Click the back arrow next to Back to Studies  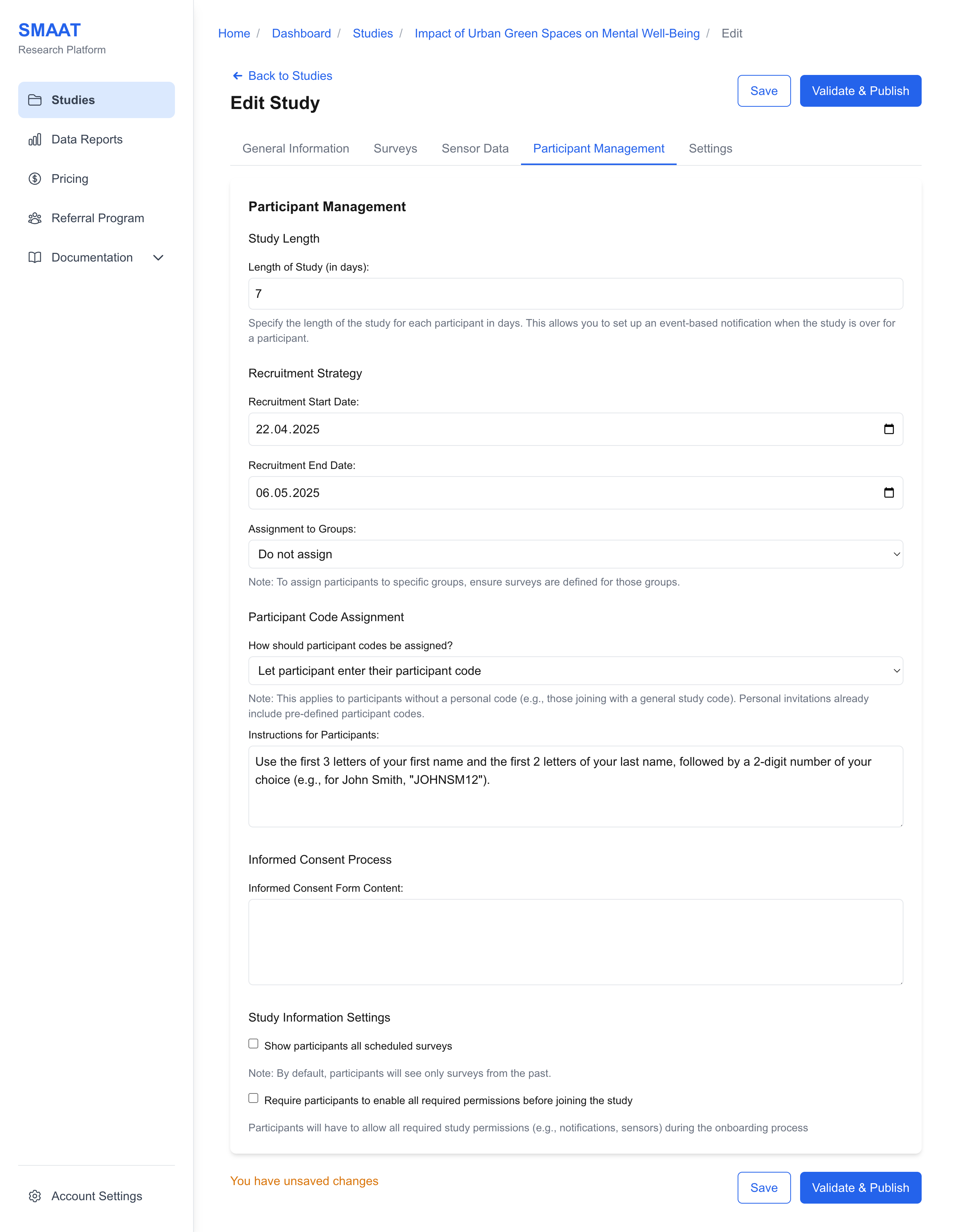tap(237, 76)
